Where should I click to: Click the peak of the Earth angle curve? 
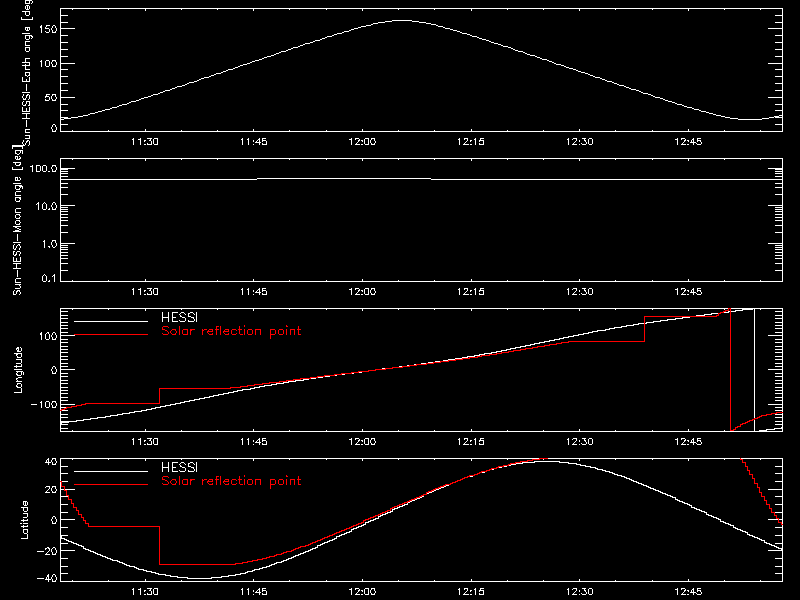point(403,20)
